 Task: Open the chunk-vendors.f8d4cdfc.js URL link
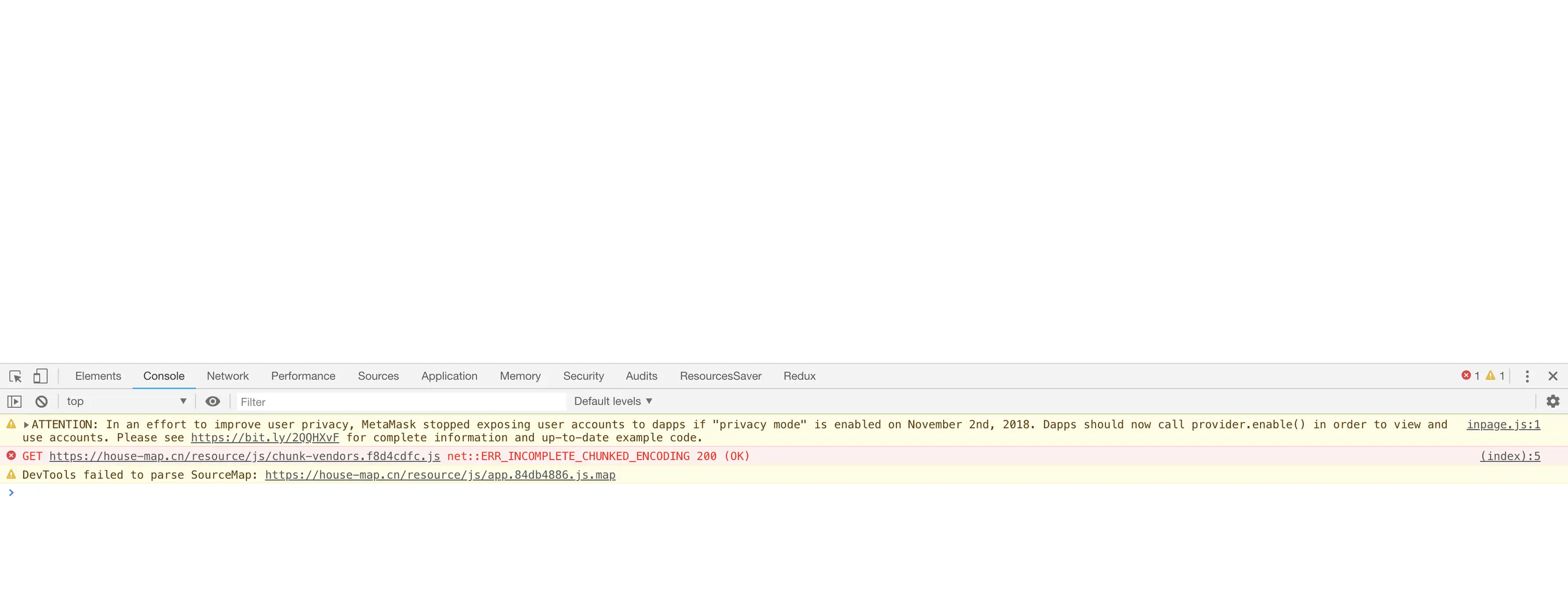tap(245, 456)
